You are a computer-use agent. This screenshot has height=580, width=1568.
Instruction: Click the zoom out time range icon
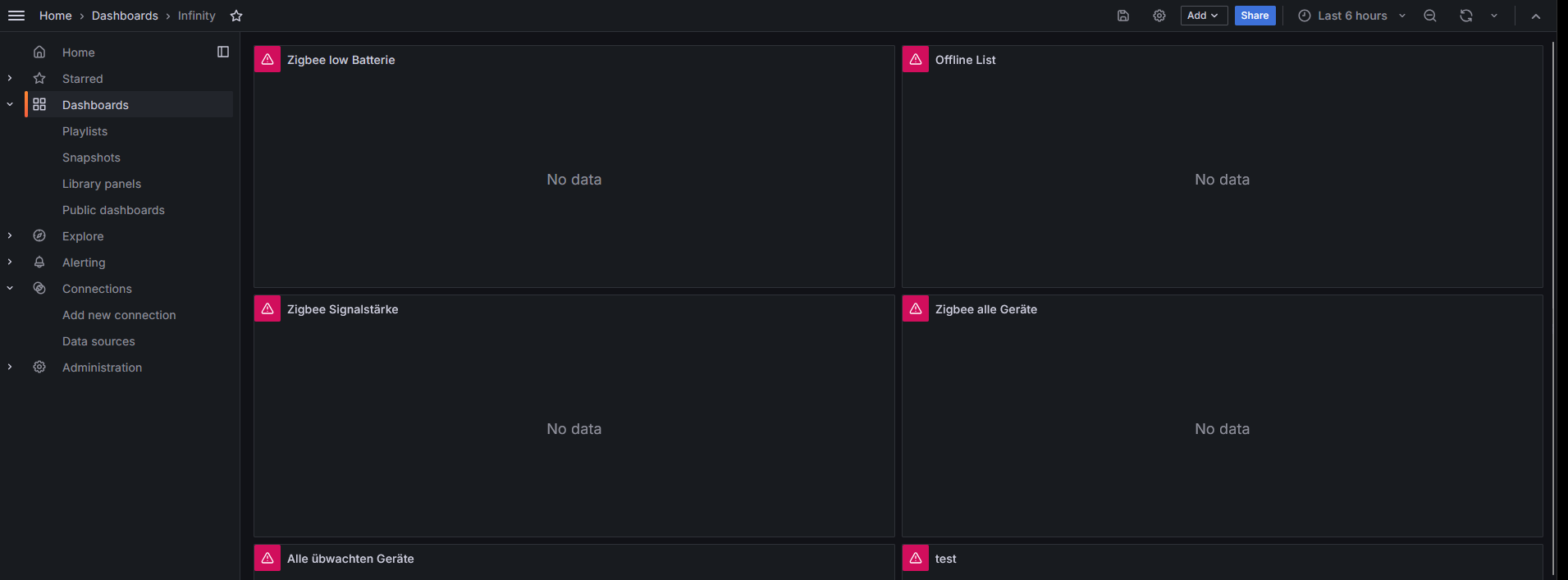click(1430, 16)
